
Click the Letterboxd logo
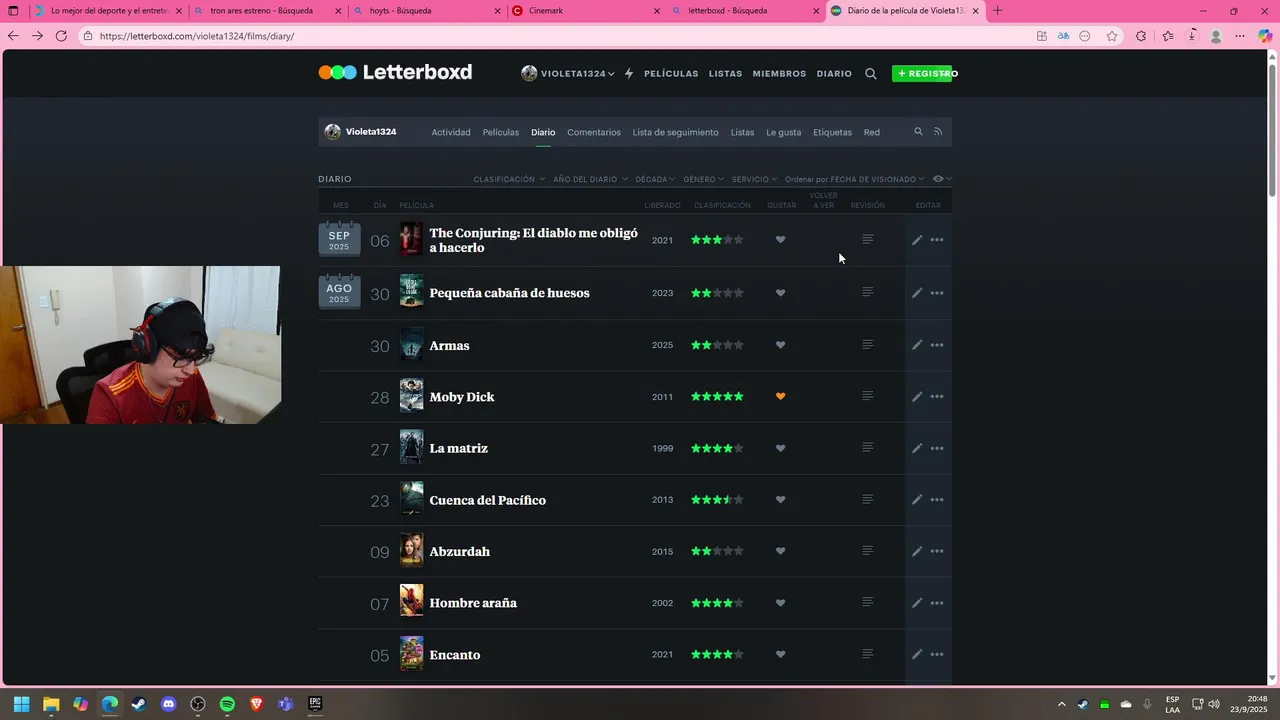pyautogui.click(x=395, y=72)
